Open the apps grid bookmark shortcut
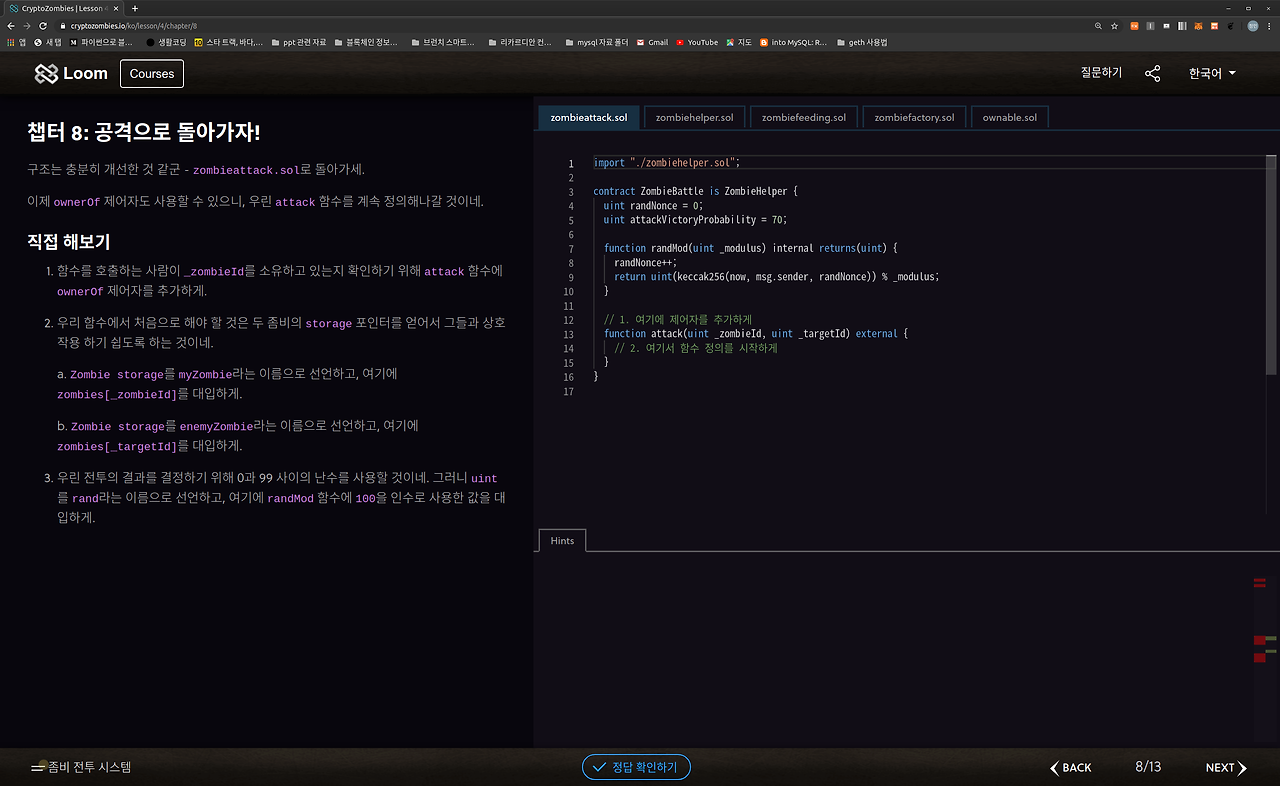Screen dimensions: 1280x786 (x=16, y=42)
